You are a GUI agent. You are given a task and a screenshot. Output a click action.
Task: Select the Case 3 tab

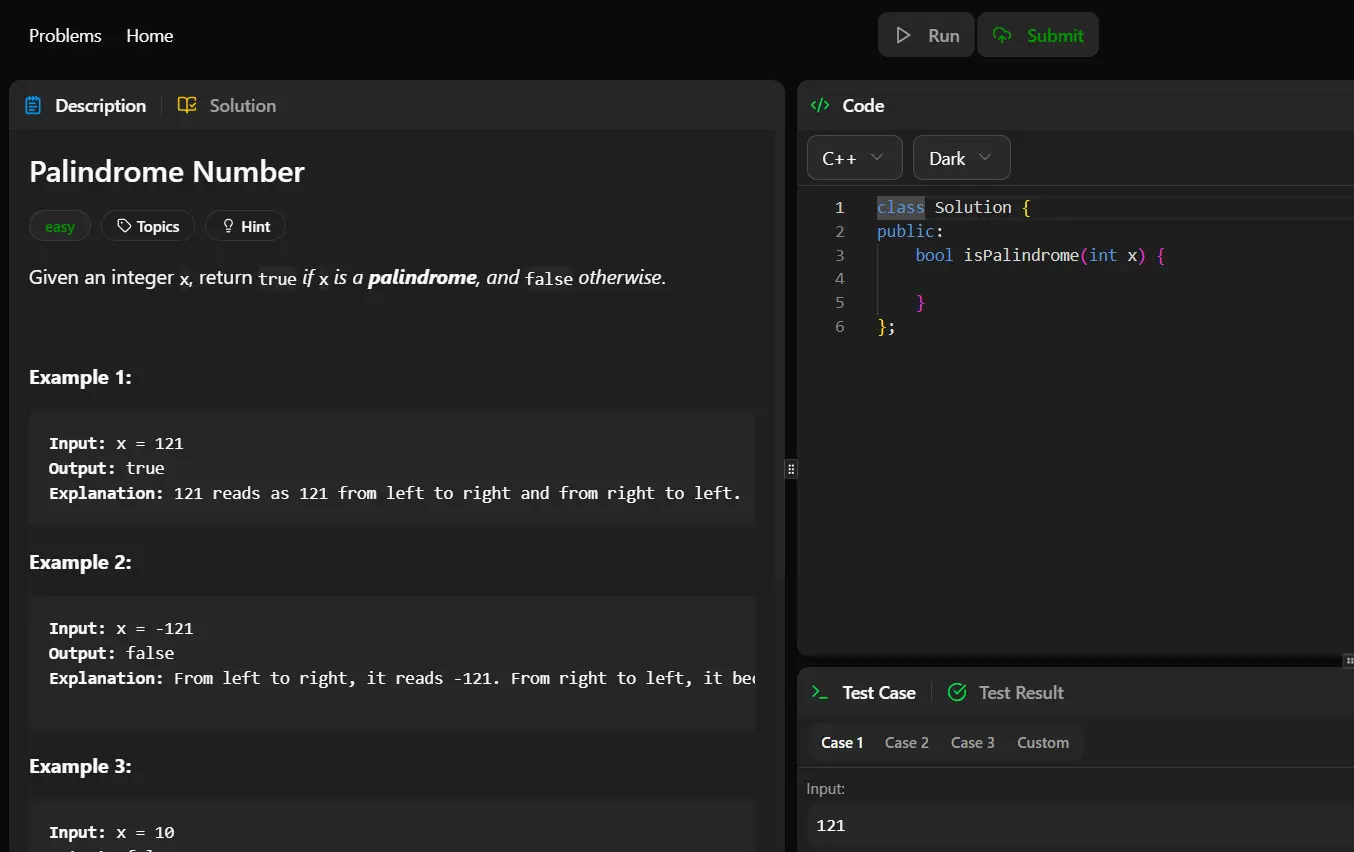point(973,742)
